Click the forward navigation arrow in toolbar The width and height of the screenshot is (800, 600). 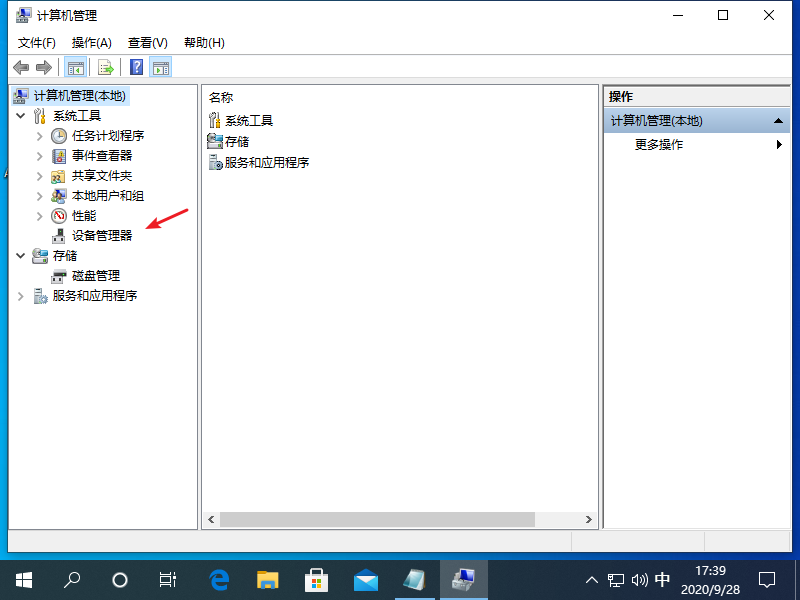[43, 67]
